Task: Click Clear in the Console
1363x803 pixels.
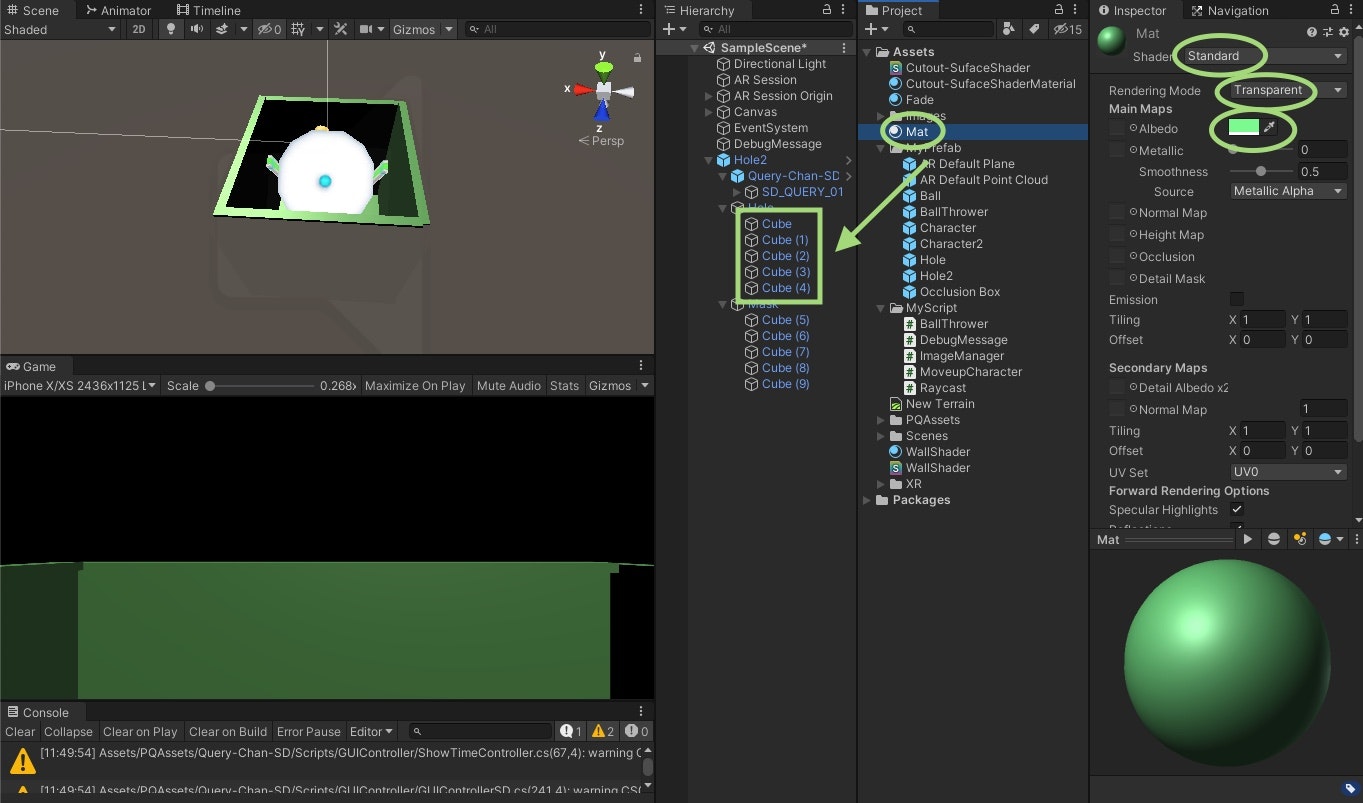Action: coord(20,731)
